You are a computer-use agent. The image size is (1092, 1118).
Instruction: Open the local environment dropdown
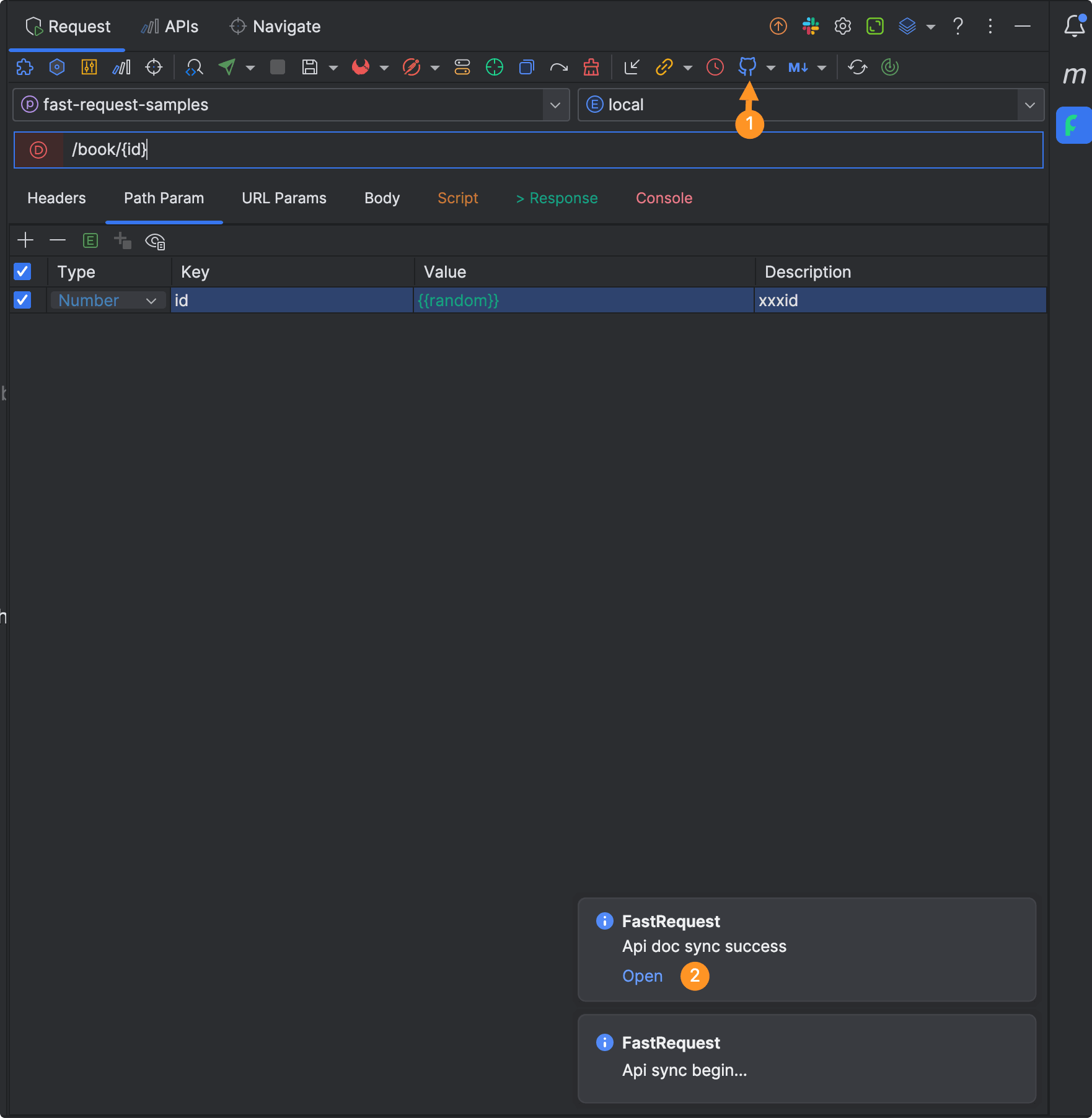(x=1029, y=105)
